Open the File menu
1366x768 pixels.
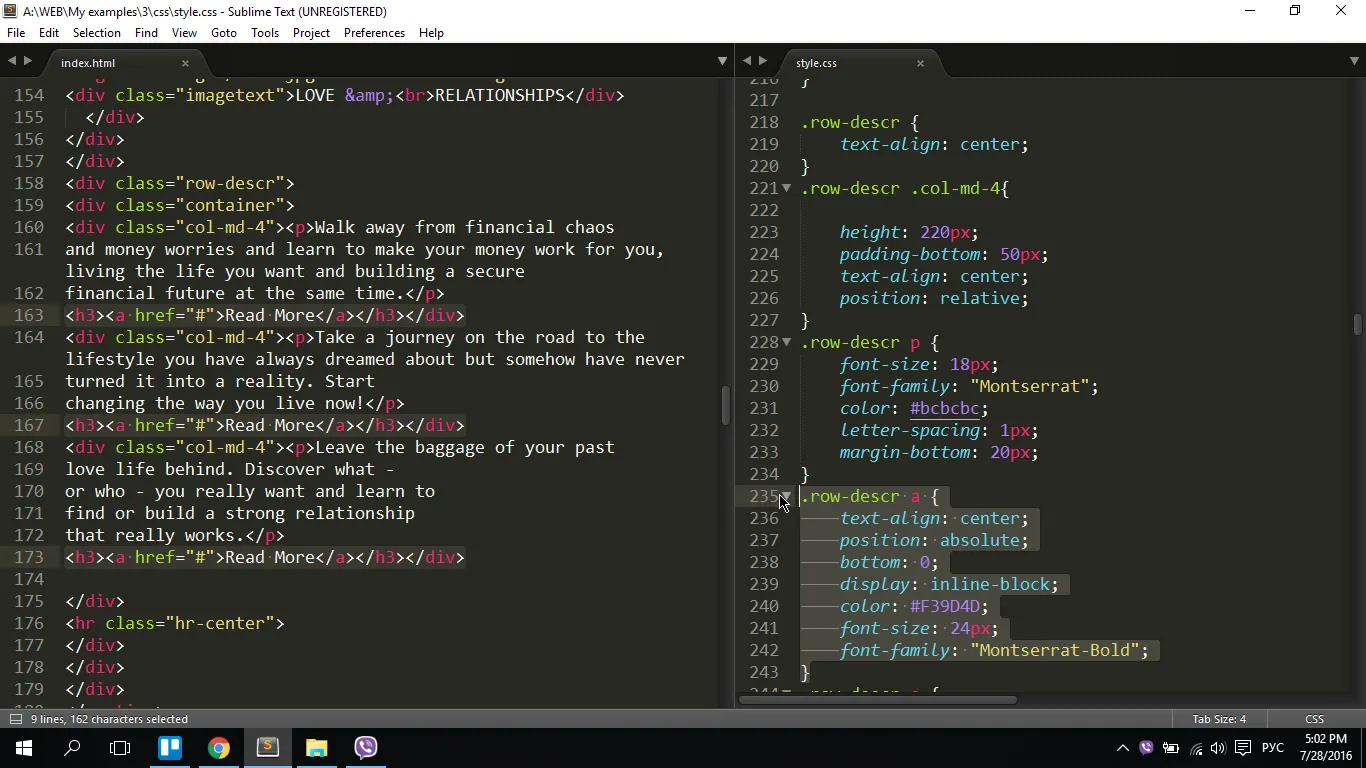pos(16,33)
